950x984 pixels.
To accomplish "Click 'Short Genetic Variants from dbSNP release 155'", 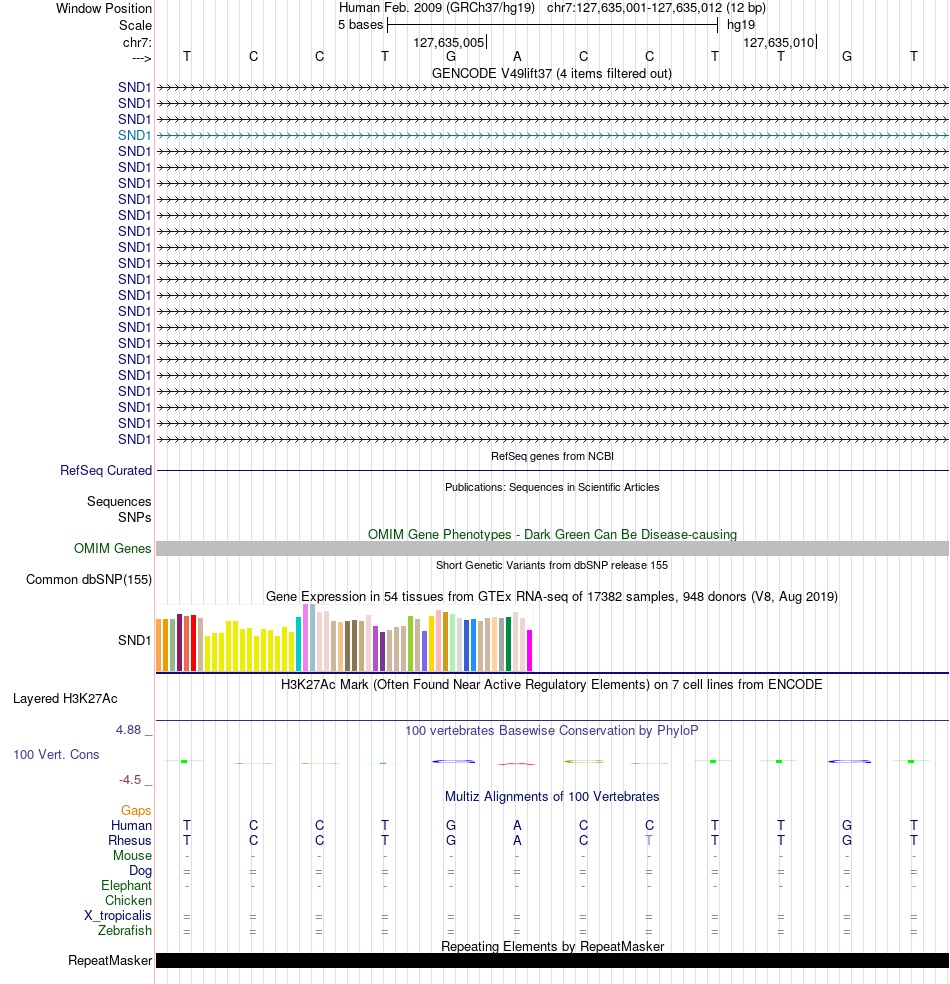I will pos(552,565).
